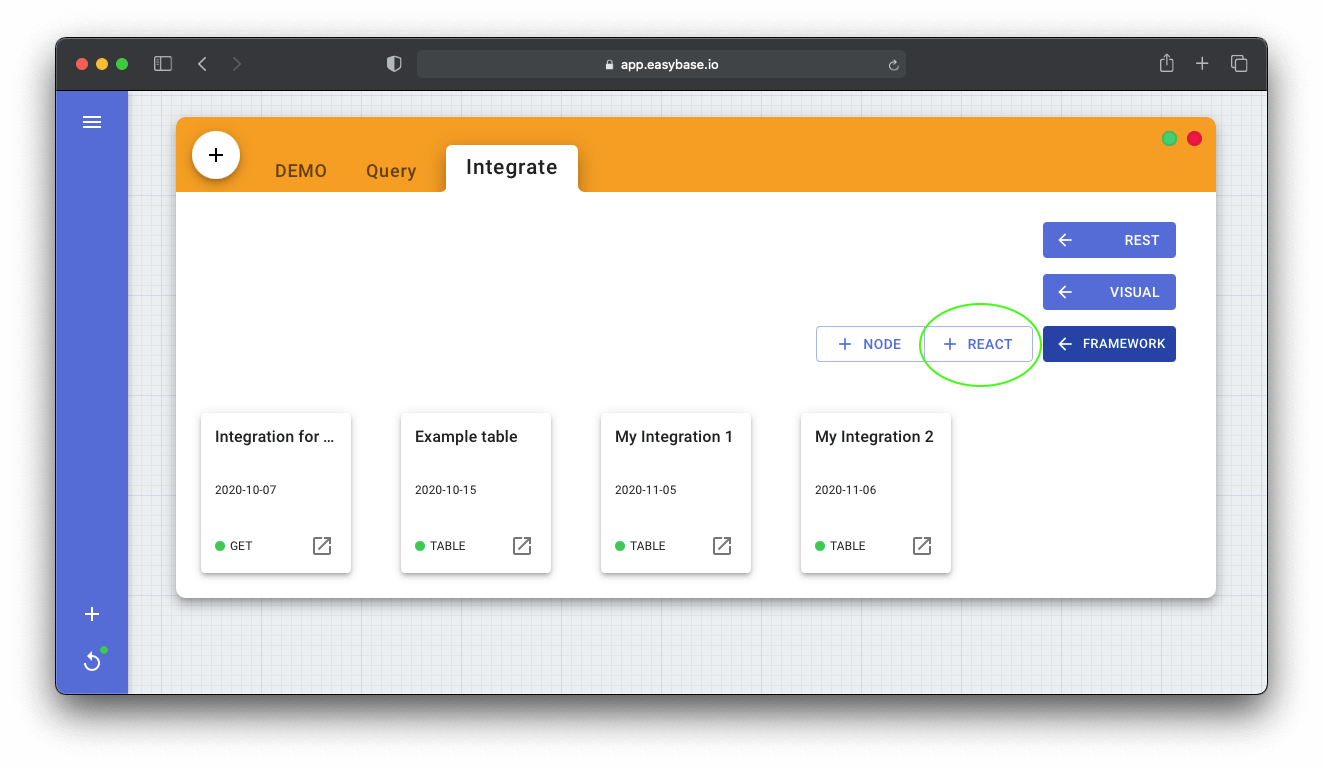
Task: Open the hamburger menu in the sidebar
Action: coord(92,121)
